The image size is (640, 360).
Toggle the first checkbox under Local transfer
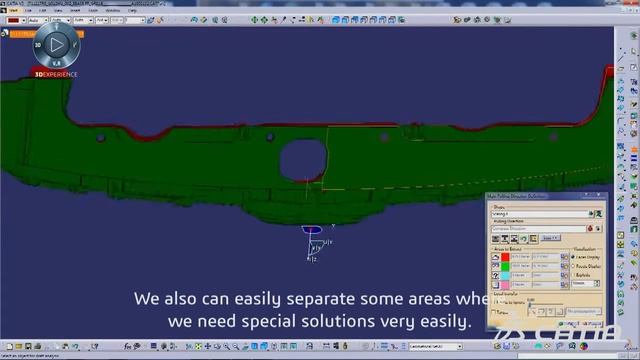click(496, 302)
